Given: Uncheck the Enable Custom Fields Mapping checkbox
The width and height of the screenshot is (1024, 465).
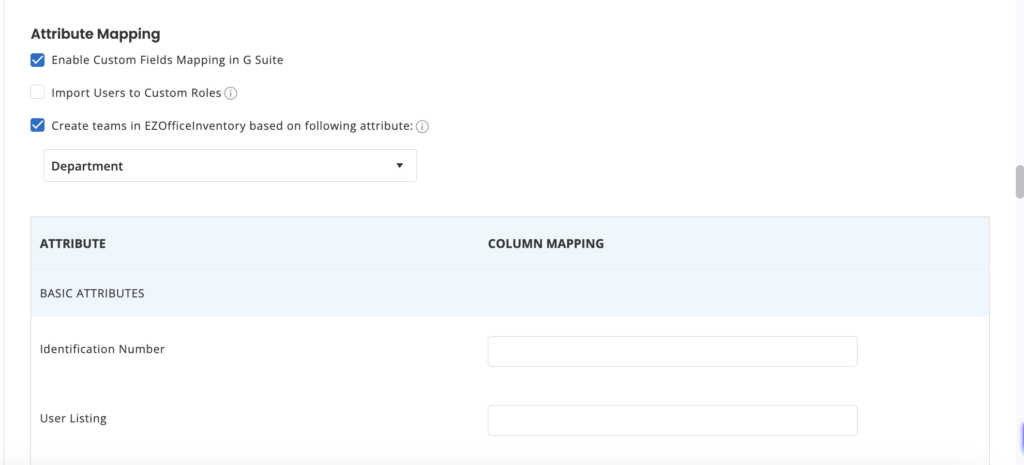Looking at the screenshot, I should [38, 60].
